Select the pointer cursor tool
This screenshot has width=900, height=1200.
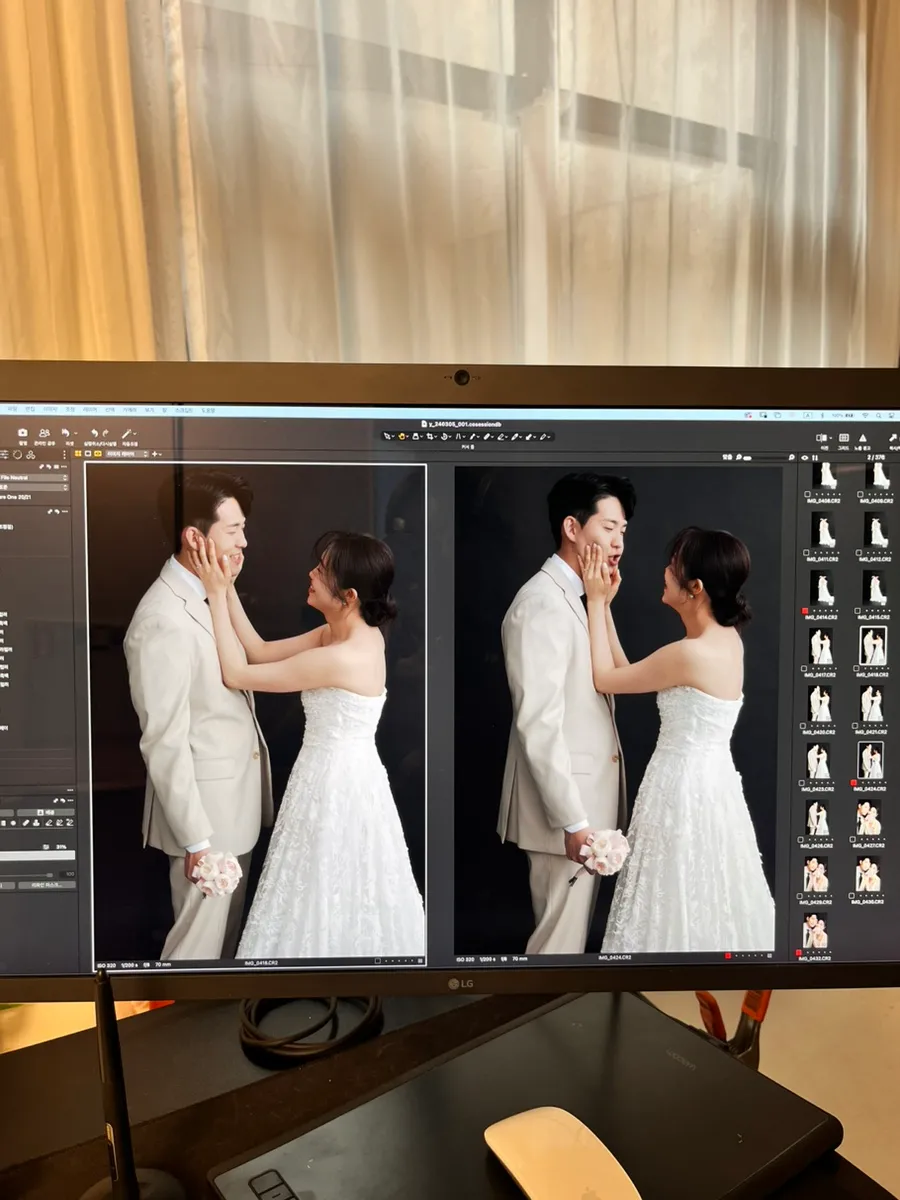click(x=388, y=436)
